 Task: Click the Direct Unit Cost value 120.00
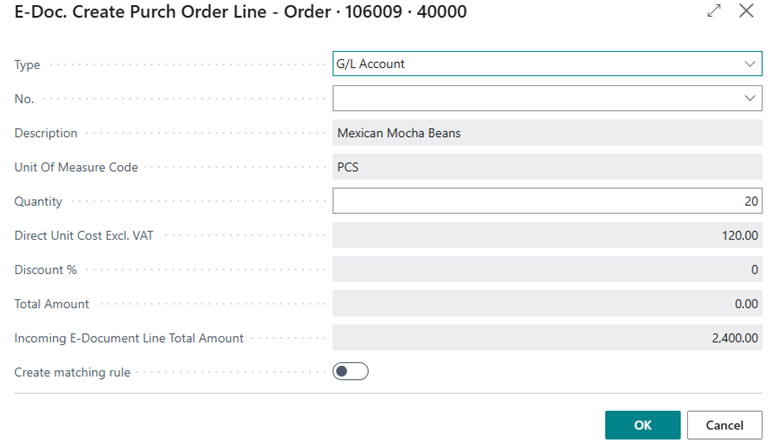click(547, 236)
